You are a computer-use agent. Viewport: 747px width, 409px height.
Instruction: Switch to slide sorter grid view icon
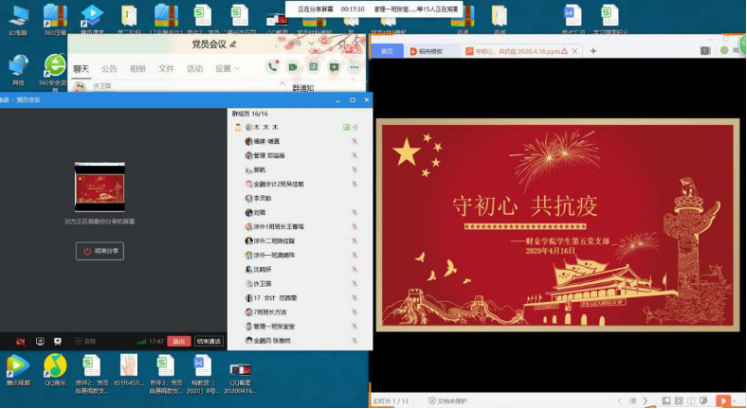tap(679, 401)
